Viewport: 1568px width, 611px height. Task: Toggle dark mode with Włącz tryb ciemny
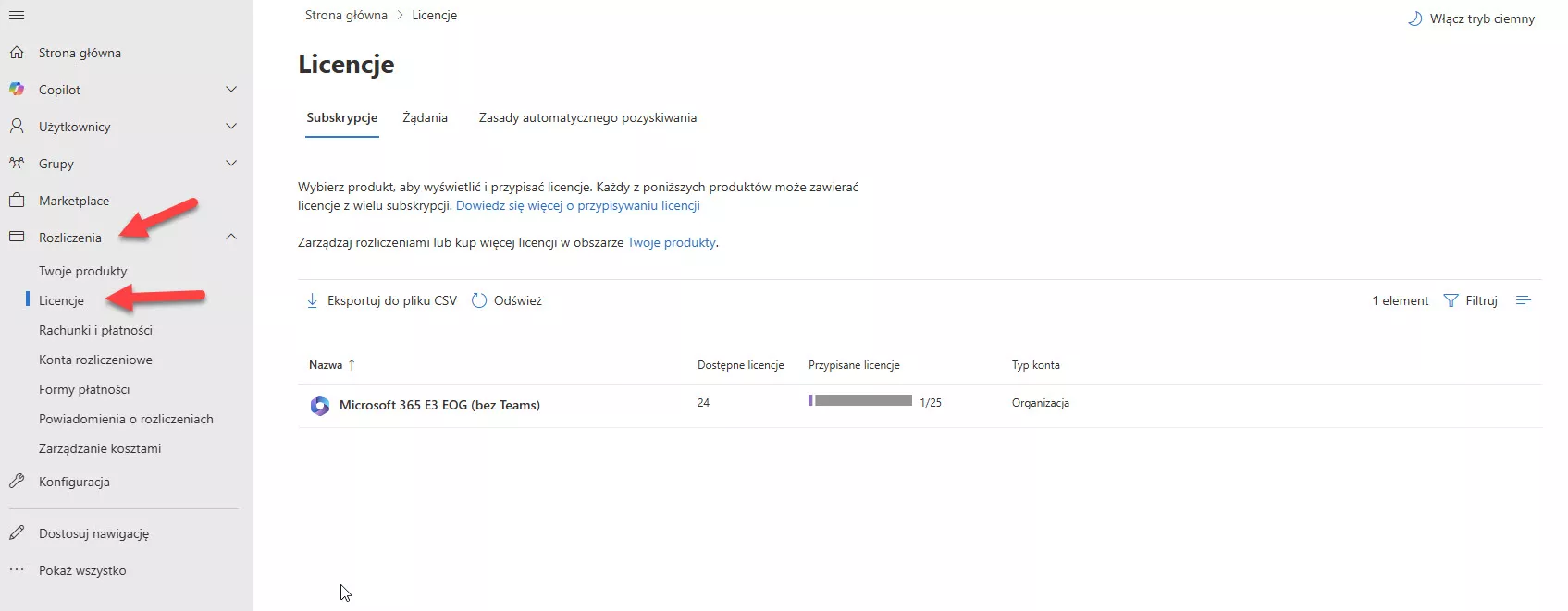(x=1471, y=18)
